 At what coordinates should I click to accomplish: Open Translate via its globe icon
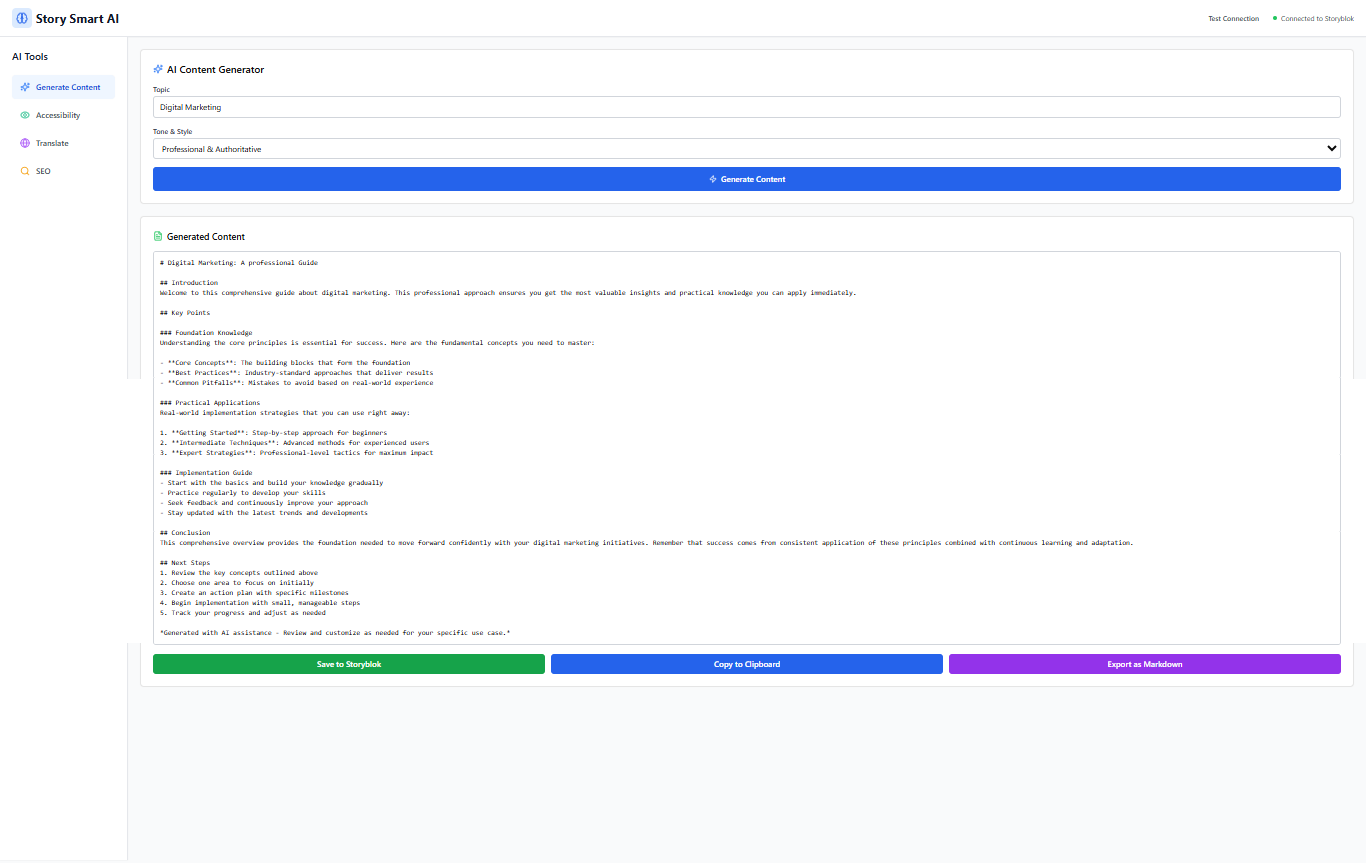tap(25, 143)
